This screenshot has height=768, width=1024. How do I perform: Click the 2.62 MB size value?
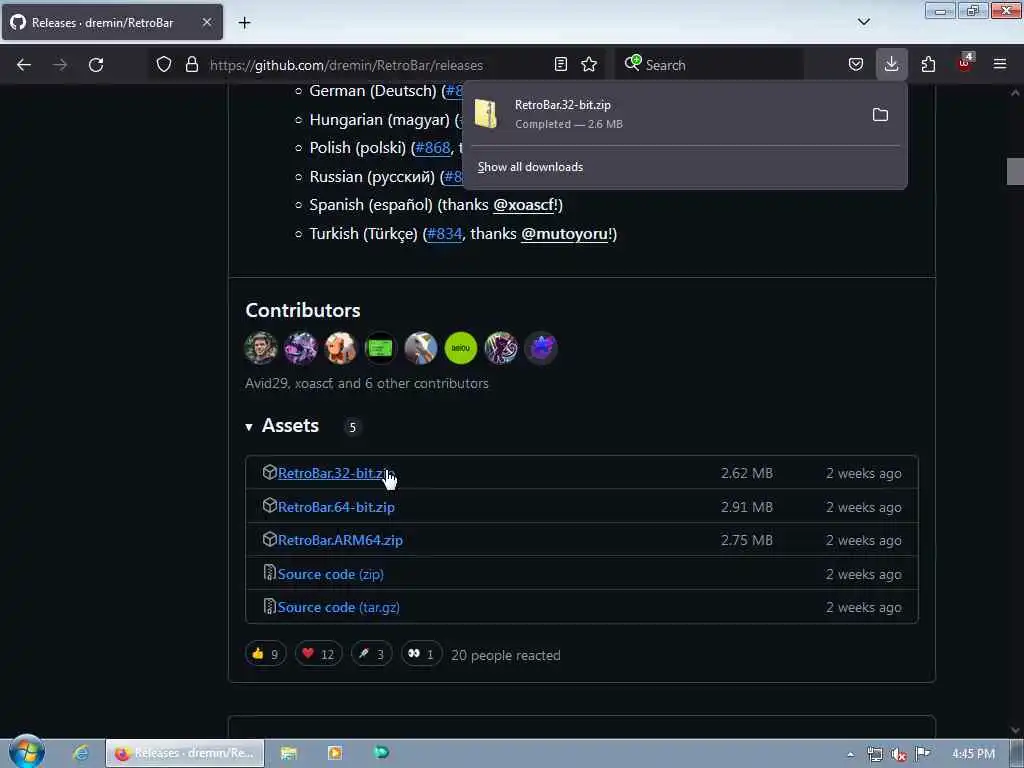click(746, 473)
